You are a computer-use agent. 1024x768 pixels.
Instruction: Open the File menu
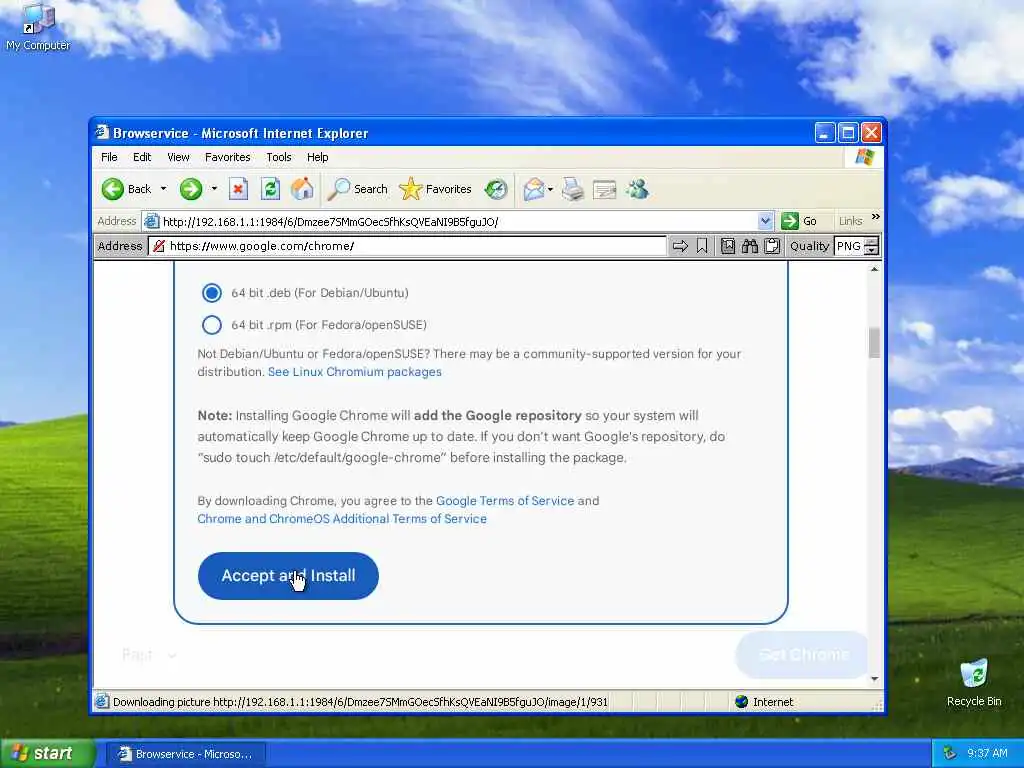[109, 157]
